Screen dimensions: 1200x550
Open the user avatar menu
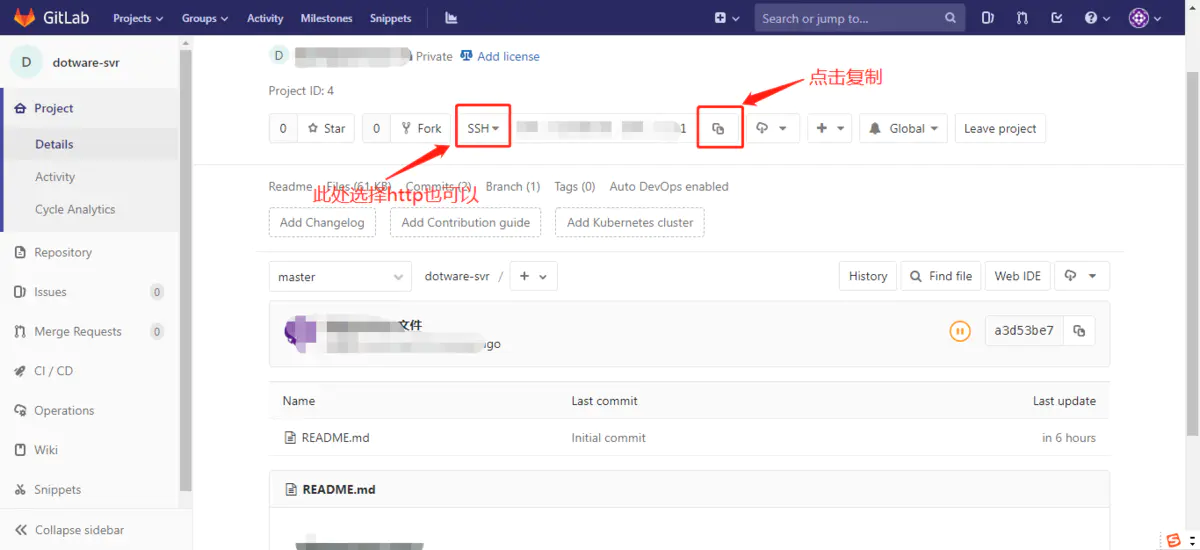1145,18
